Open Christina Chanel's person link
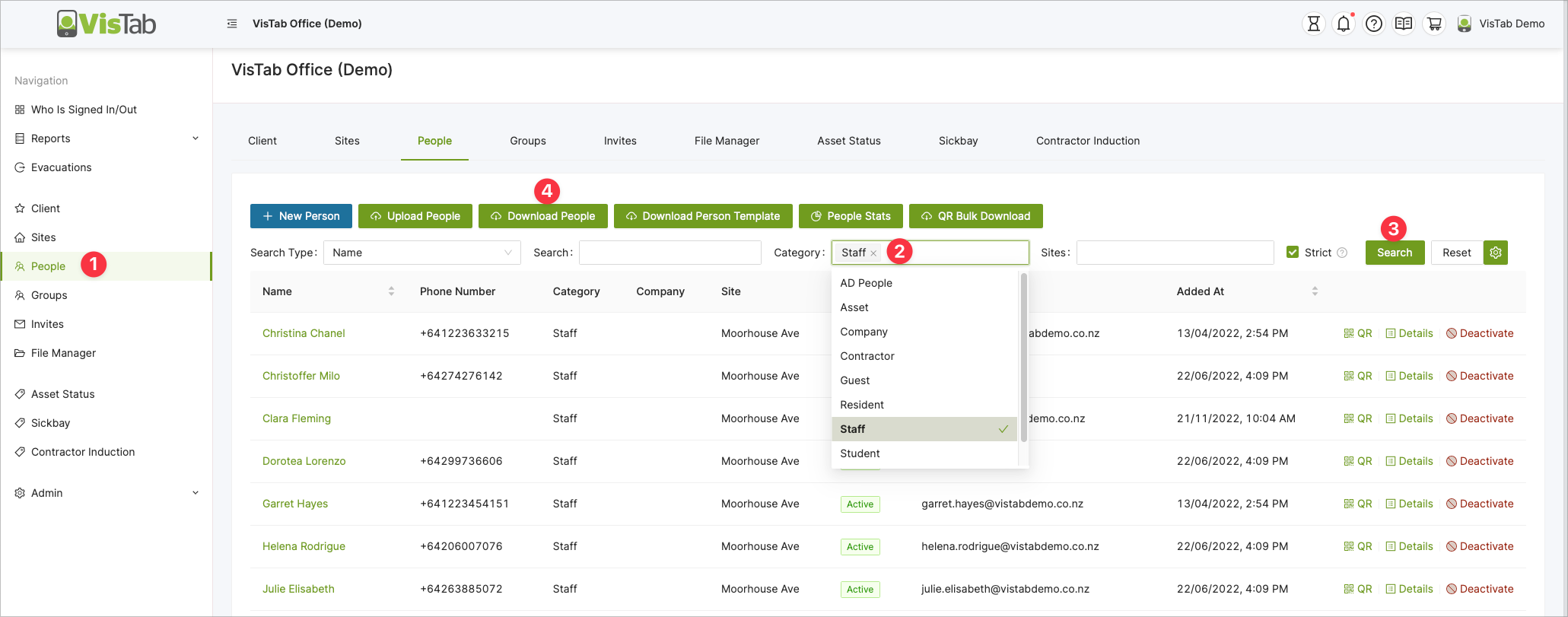1568x617 pixels. [304, 333]
